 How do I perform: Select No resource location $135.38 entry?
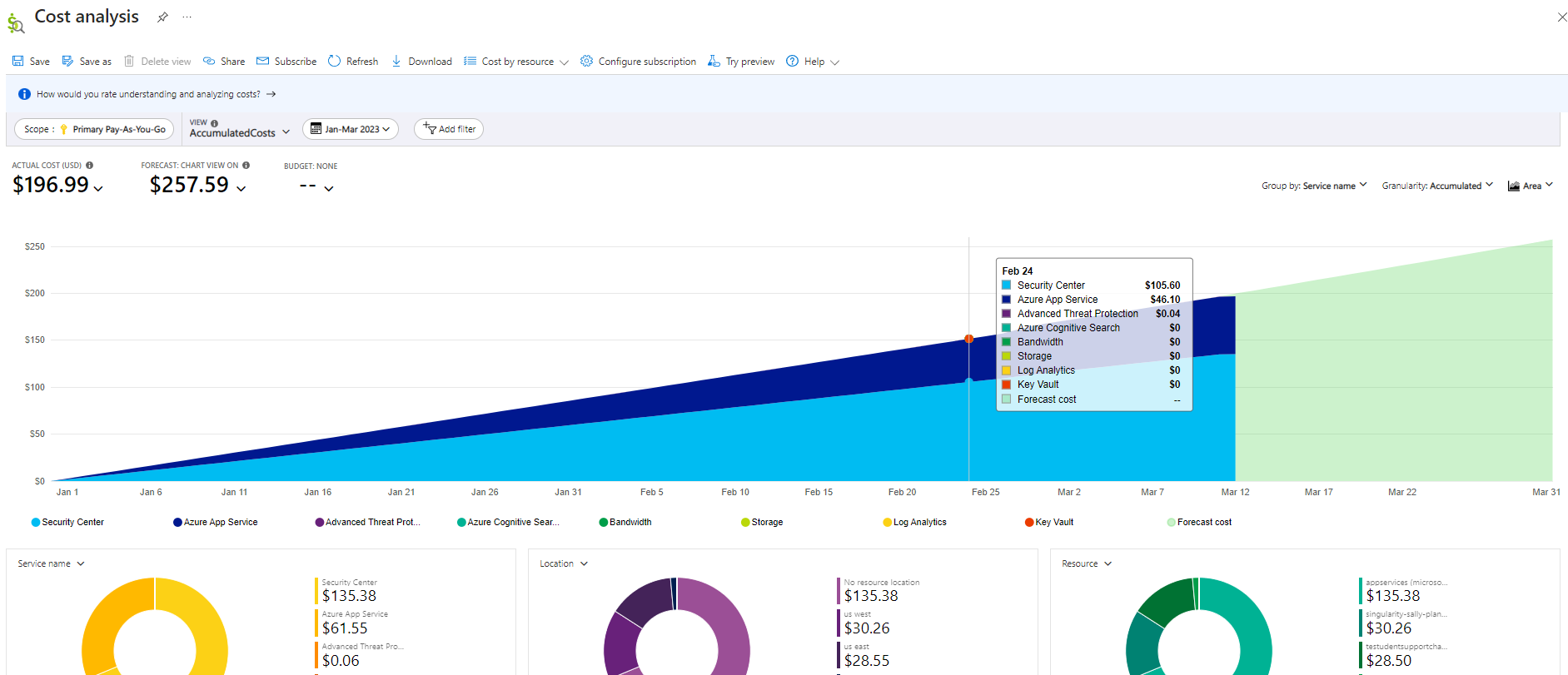point(879,591)
